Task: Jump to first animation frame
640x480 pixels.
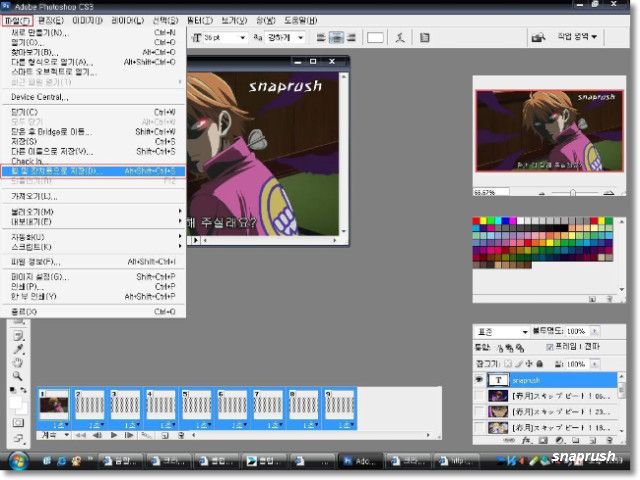Action: (x=80, y=436)
